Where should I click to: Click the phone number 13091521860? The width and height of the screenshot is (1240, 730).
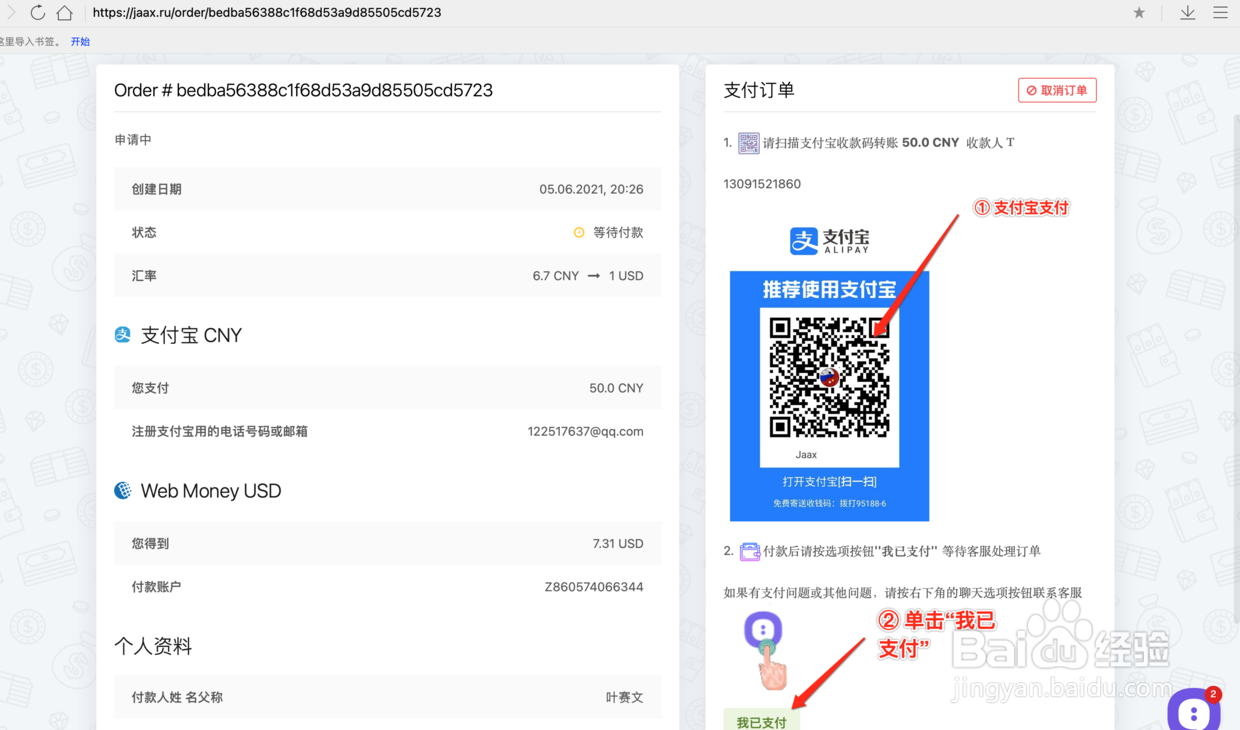click(762, 184)
